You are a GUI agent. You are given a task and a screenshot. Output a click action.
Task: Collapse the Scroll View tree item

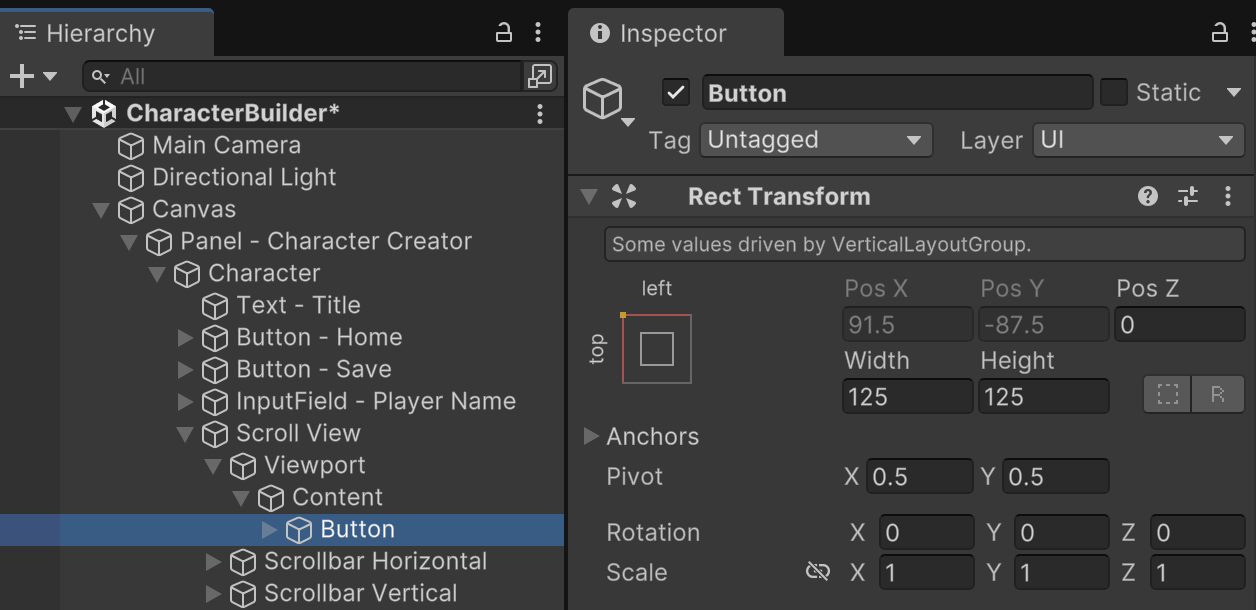coord(185,433)
